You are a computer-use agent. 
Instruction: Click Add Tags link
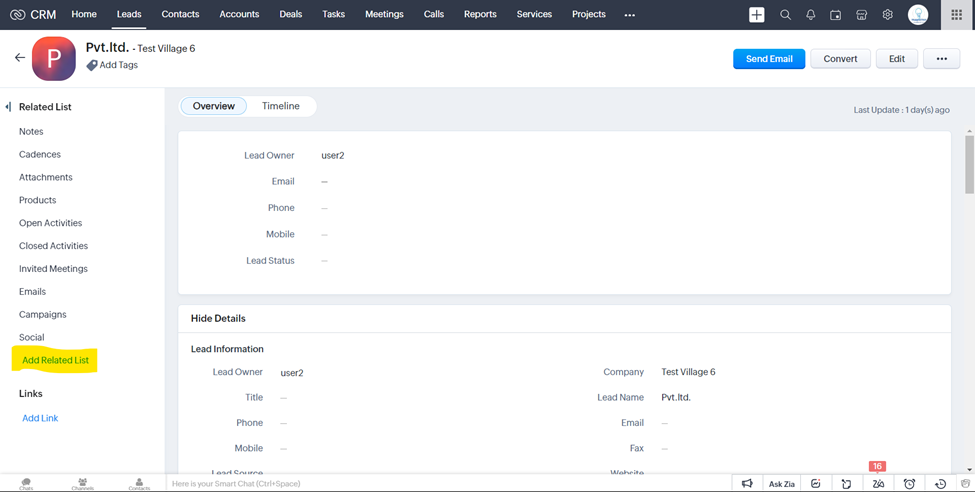point(119,65)
